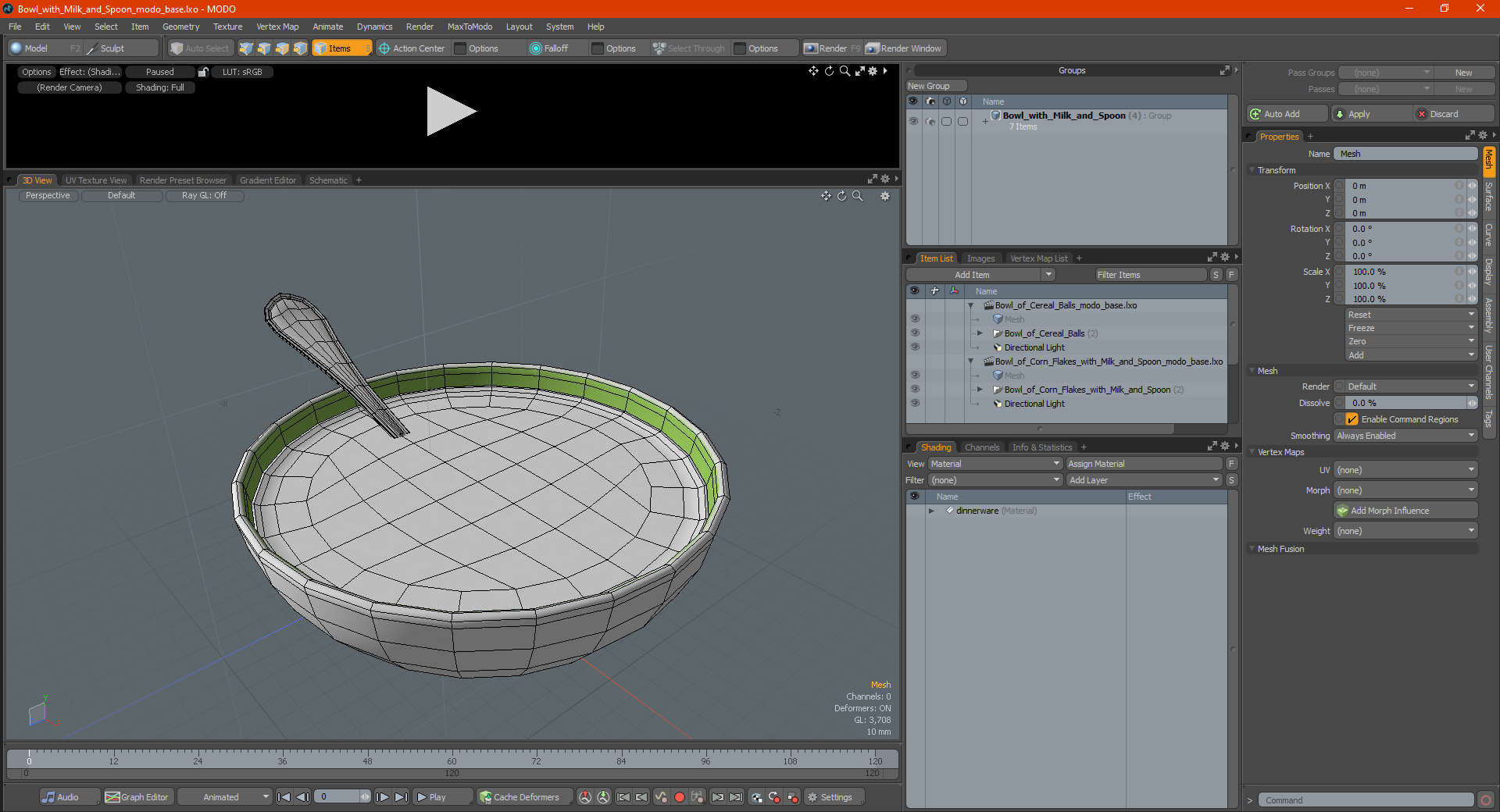
Task: Expand the Bowl_of_Cereal_Balls tree item
Action: (980, 333)
